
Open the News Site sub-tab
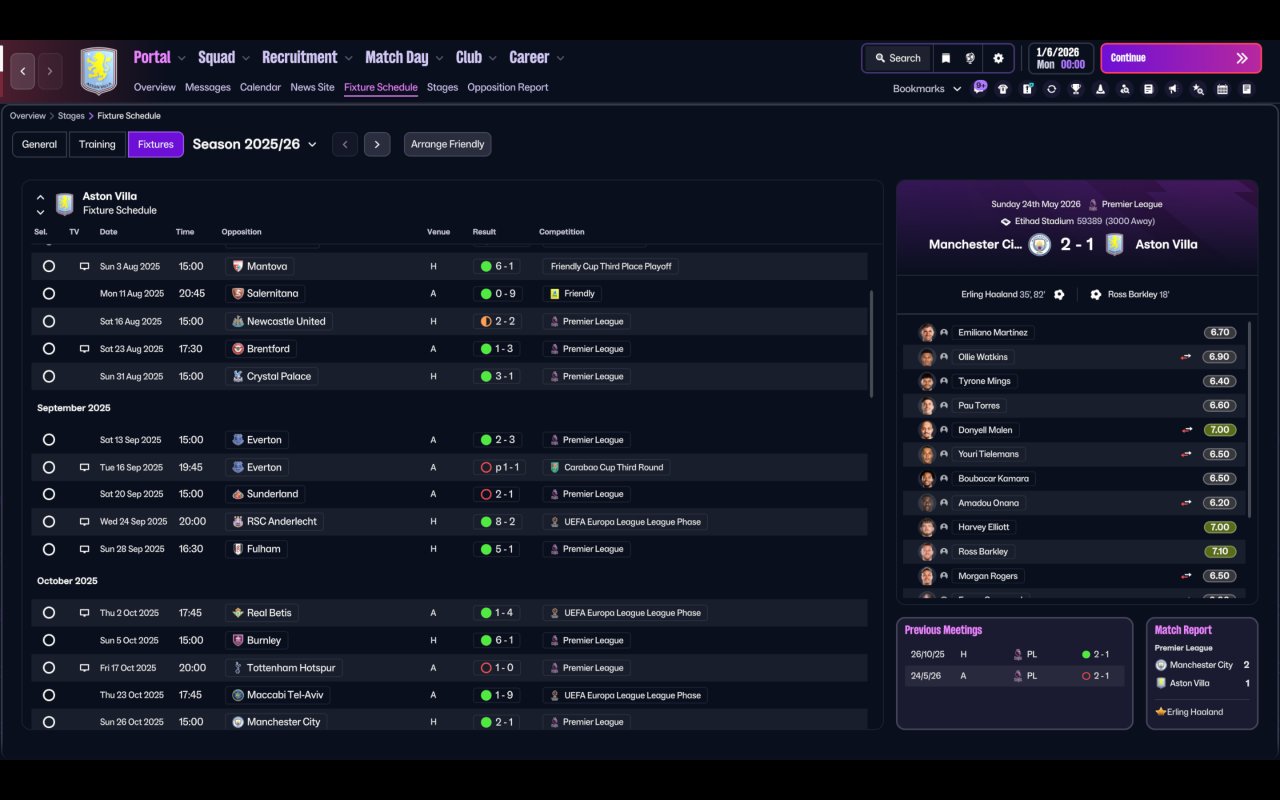(x=312, y=87)
